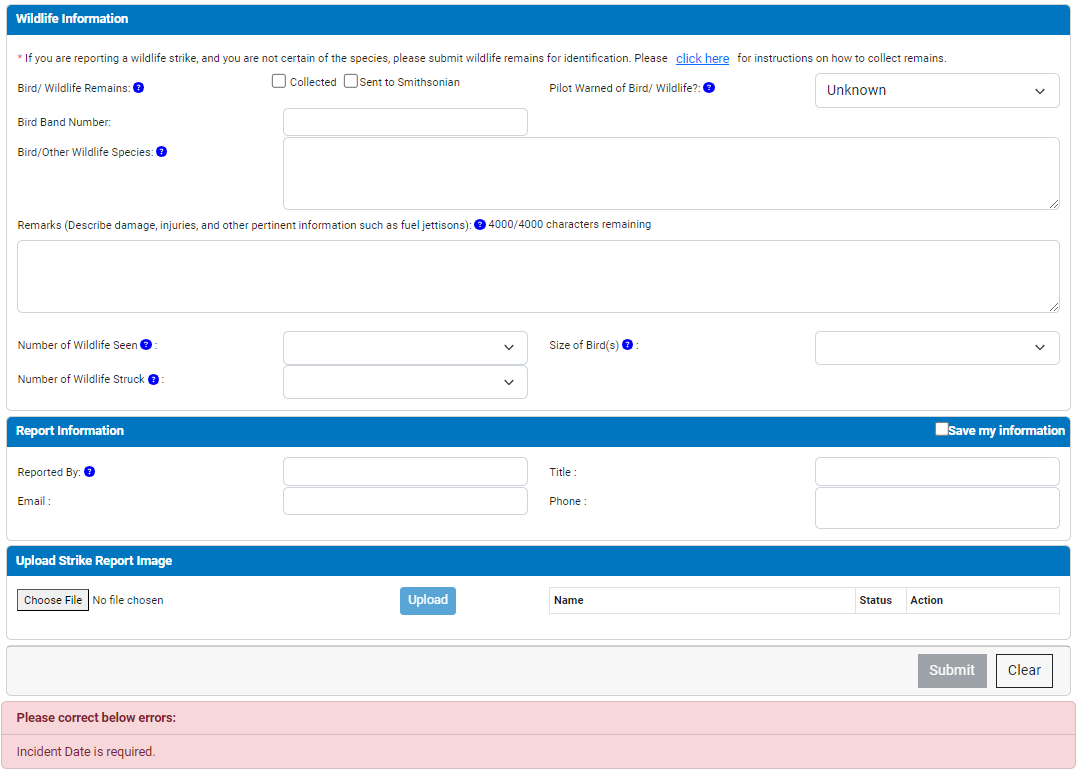Screen dimensions: 1088x779
Task: Open help icon beside Number of Wildlife Seen
Action: [146, 344]
